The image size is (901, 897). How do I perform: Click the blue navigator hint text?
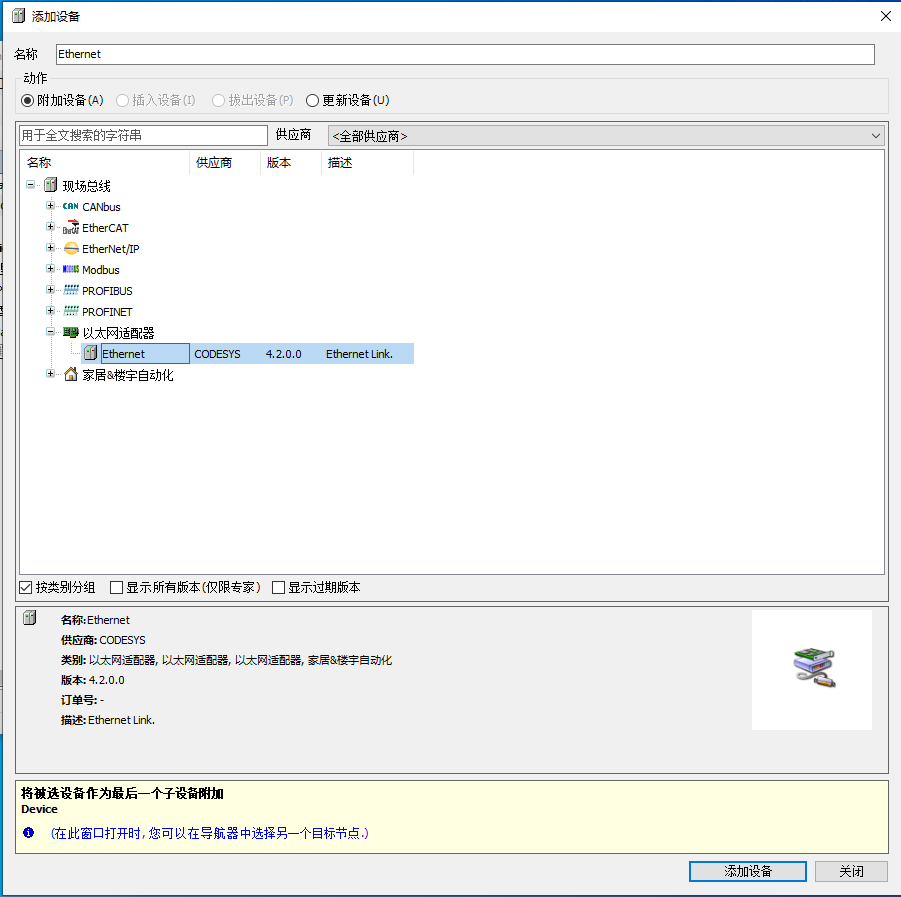pyautogui.click(x=210, y=833)
